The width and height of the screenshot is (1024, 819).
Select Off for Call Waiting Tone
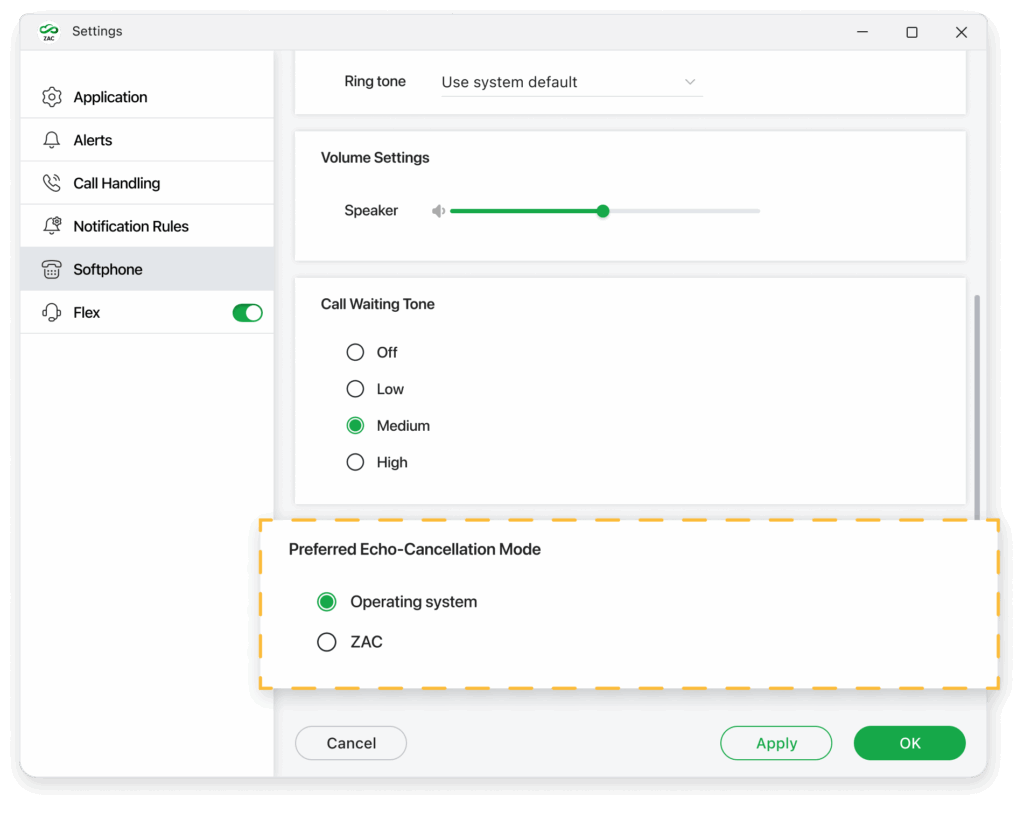click(x=355, y=352)
